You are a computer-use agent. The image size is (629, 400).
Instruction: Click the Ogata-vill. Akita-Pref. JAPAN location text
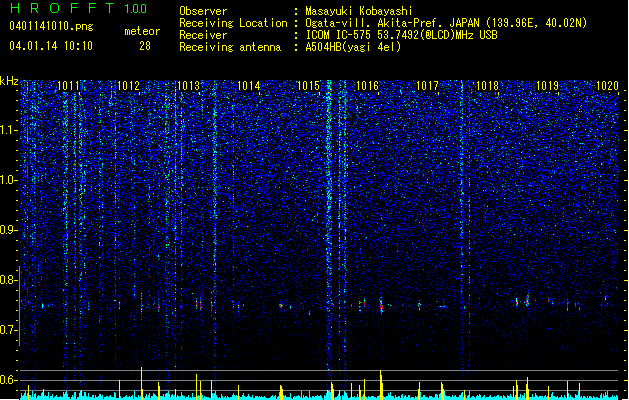click(446, 23)
